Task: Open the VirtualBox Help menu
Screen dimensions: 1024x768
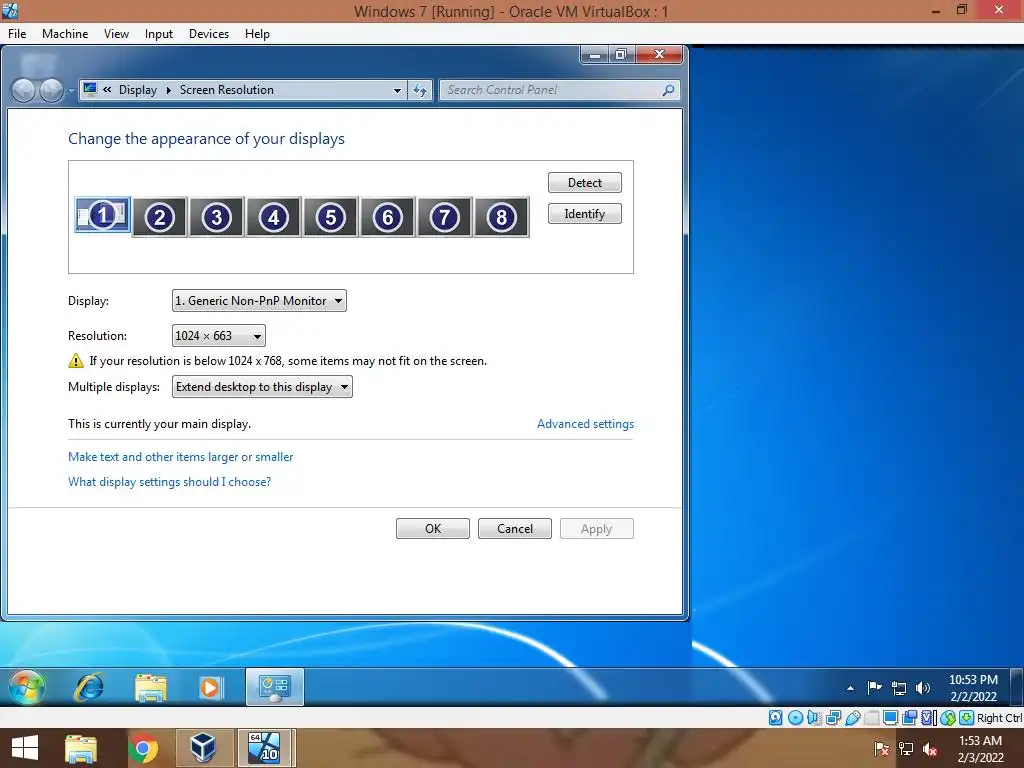Action: click(x=257, y=34)
